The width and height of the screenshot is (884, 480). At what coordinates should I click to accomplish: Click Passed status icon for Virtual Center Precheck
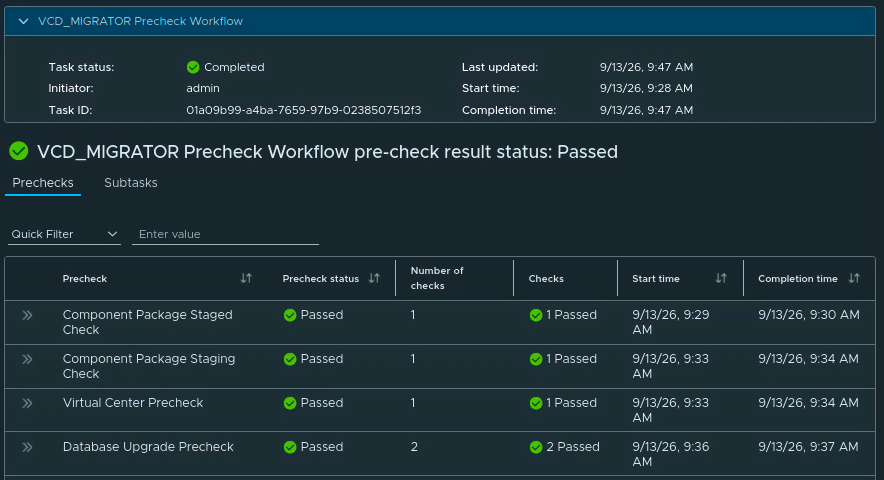tap(290, 403)
